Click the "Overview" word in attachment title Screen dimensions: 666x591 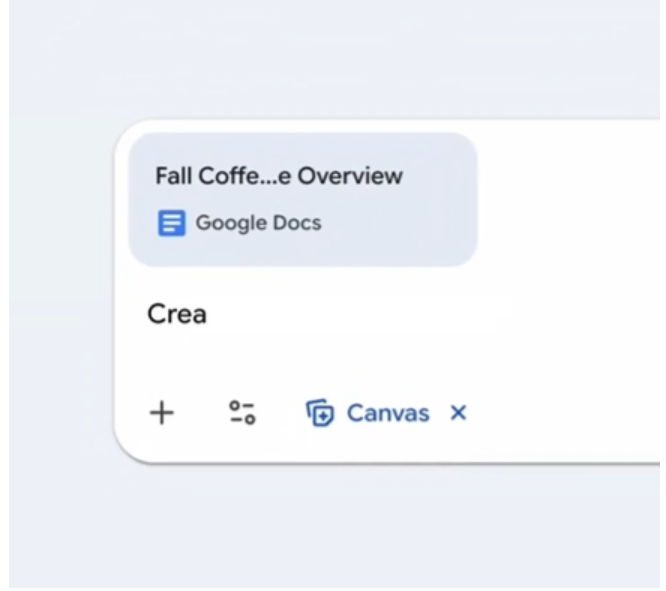click(356, 176)
